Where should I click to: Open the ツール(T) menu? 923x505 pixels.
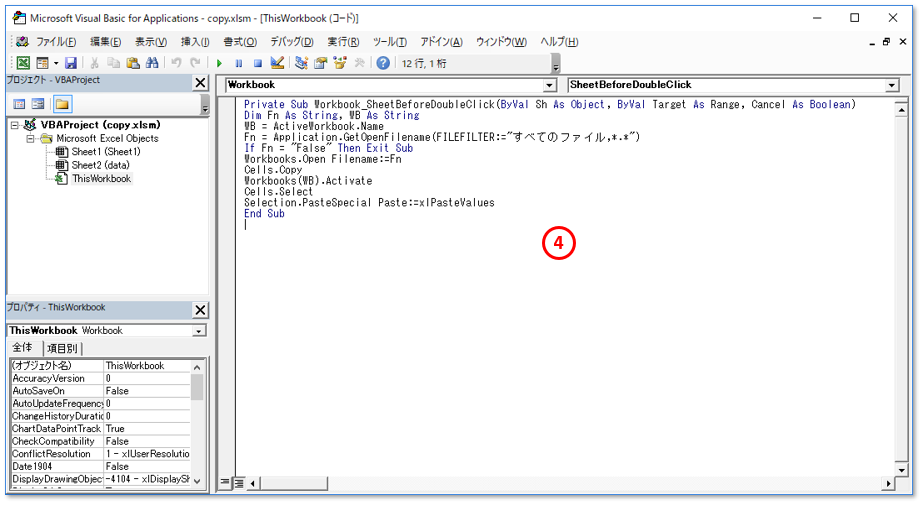390,42
